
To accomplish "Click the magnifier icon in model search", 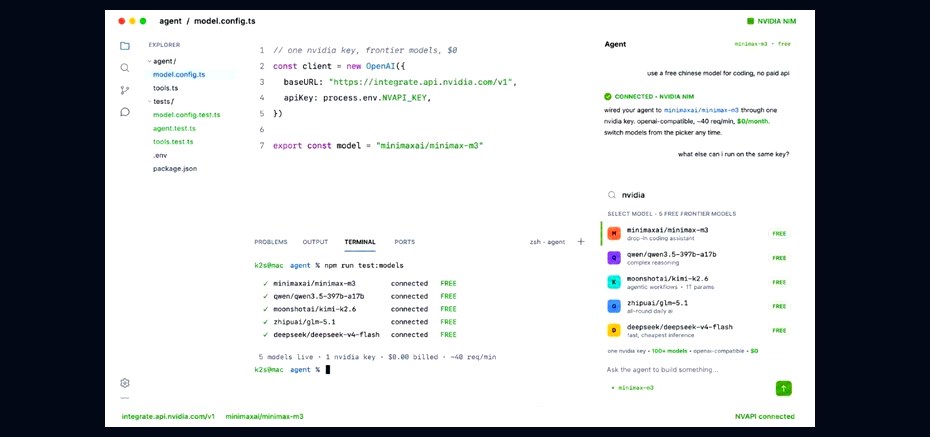I will coord(611,195).
